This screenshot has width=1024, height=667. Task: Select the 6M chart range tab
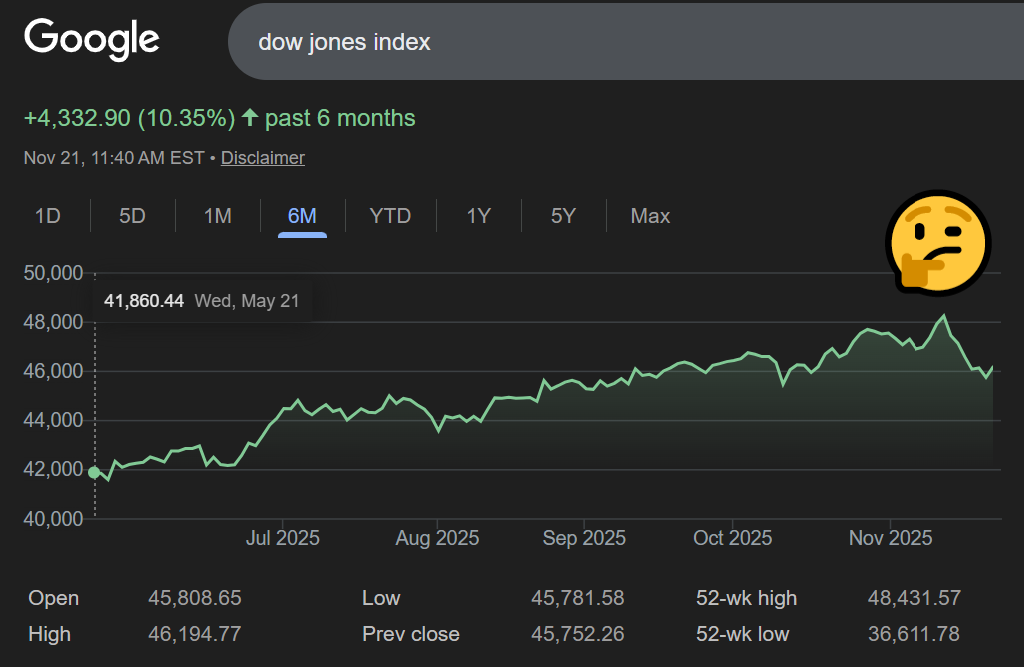302,216
